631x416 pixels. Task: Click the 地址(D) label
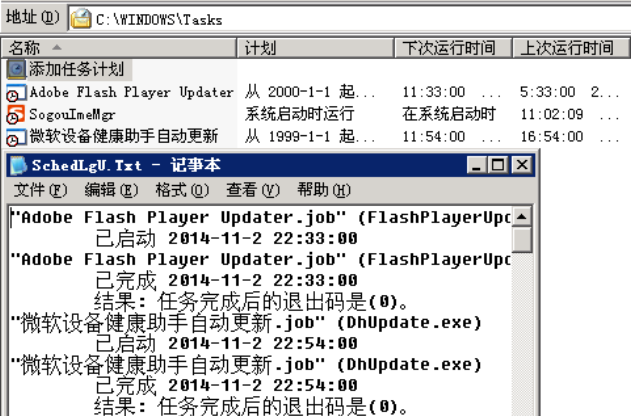pyautogui.click(x=32, y=17)
